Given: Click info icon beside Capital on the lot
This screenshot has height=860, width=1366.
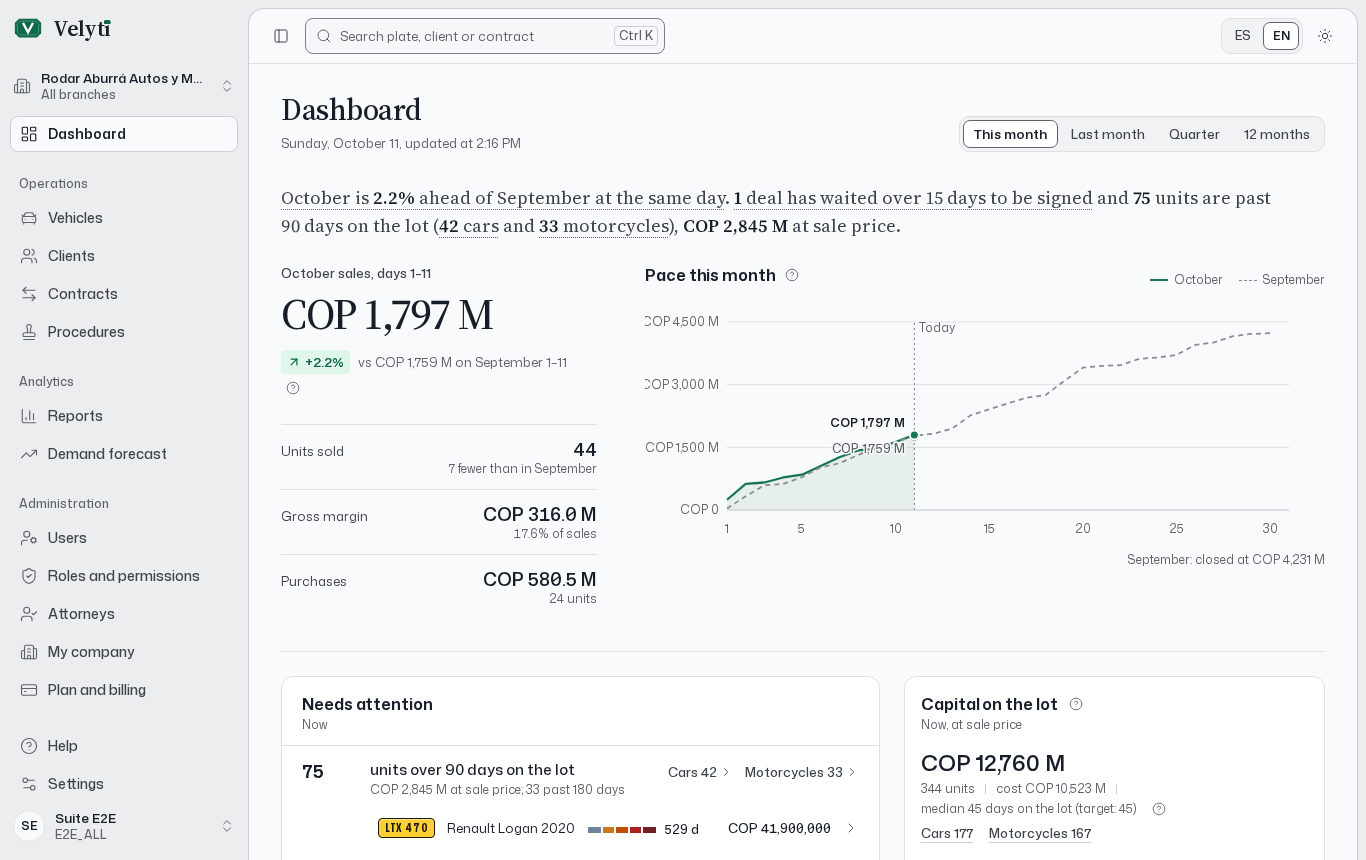Looking at the screenshot, I should (x=1076, y=704).
